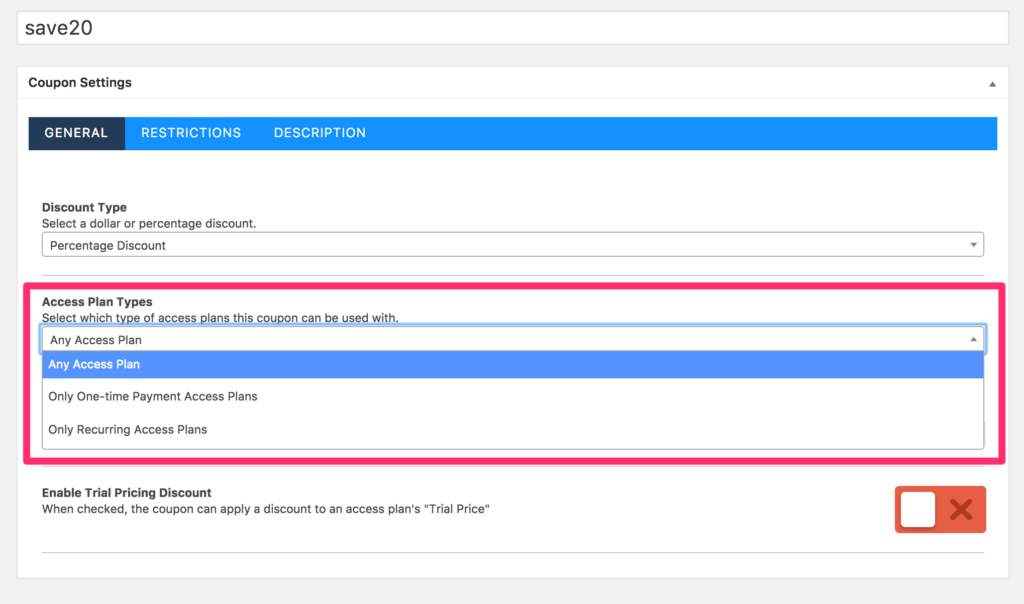
Task: Open the Restrictions tab
Action: point(191,133)
